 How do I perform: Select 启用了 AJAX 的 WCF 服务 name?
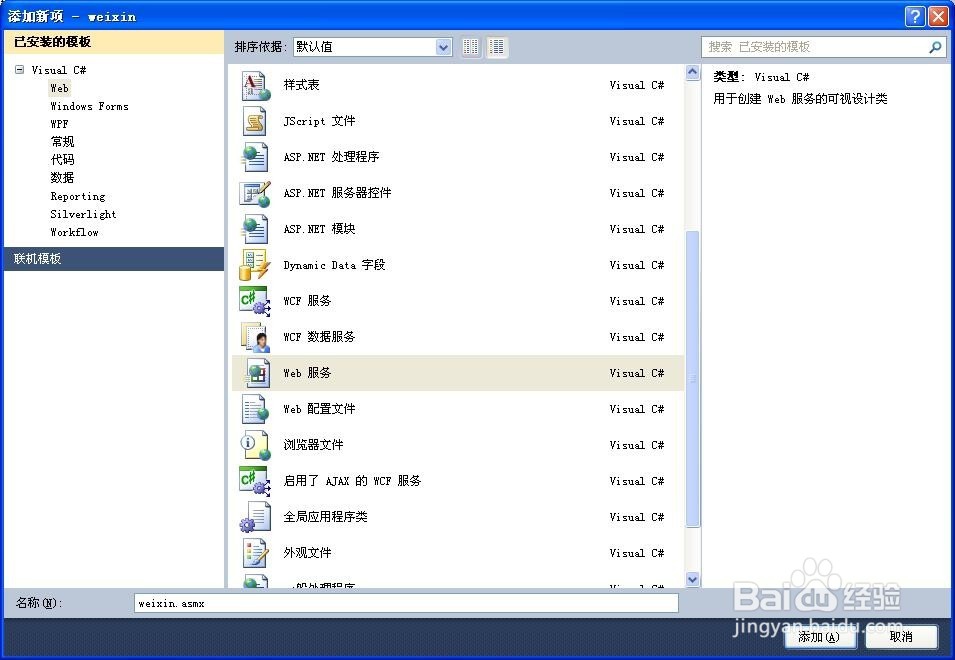352,480
